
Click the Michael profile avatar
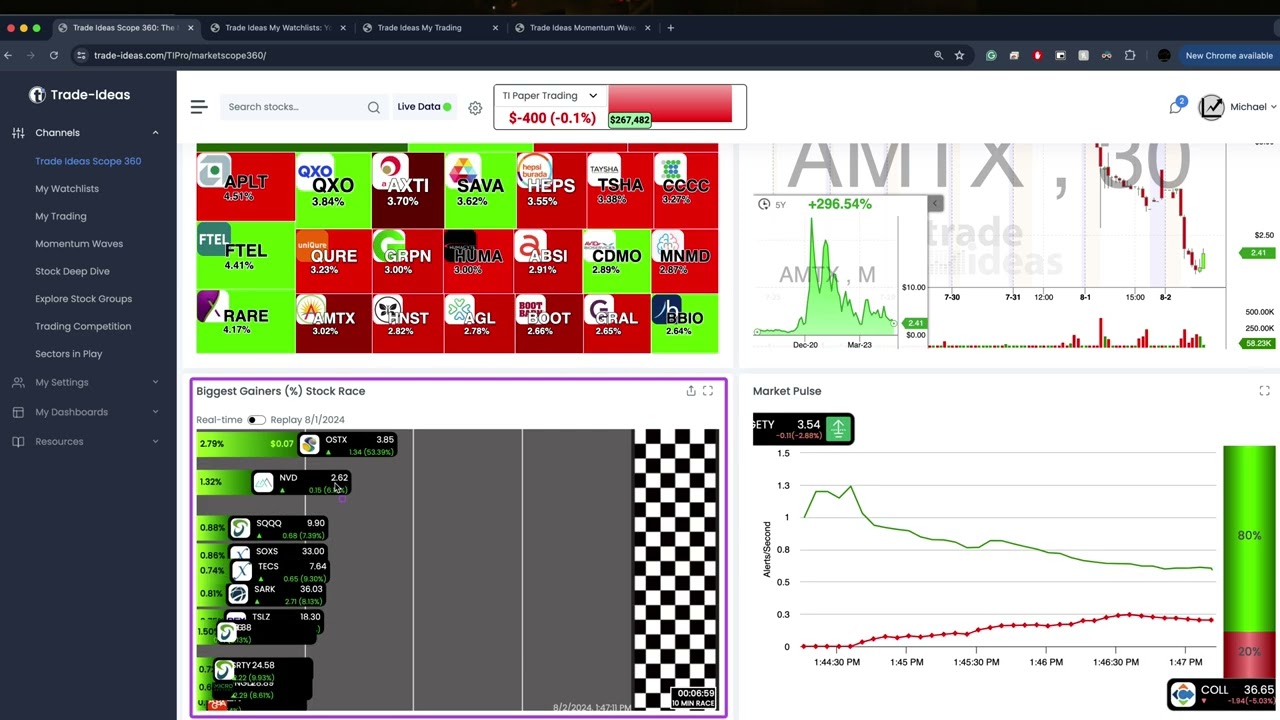coord(1211,107)
